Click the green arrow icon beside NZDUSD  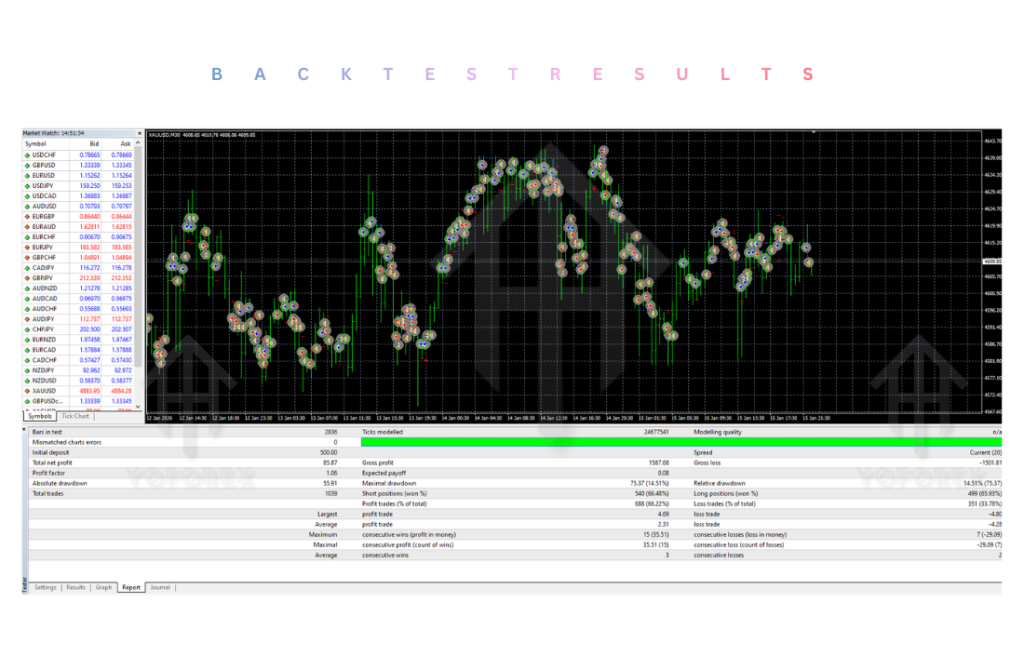click(28, 380)
